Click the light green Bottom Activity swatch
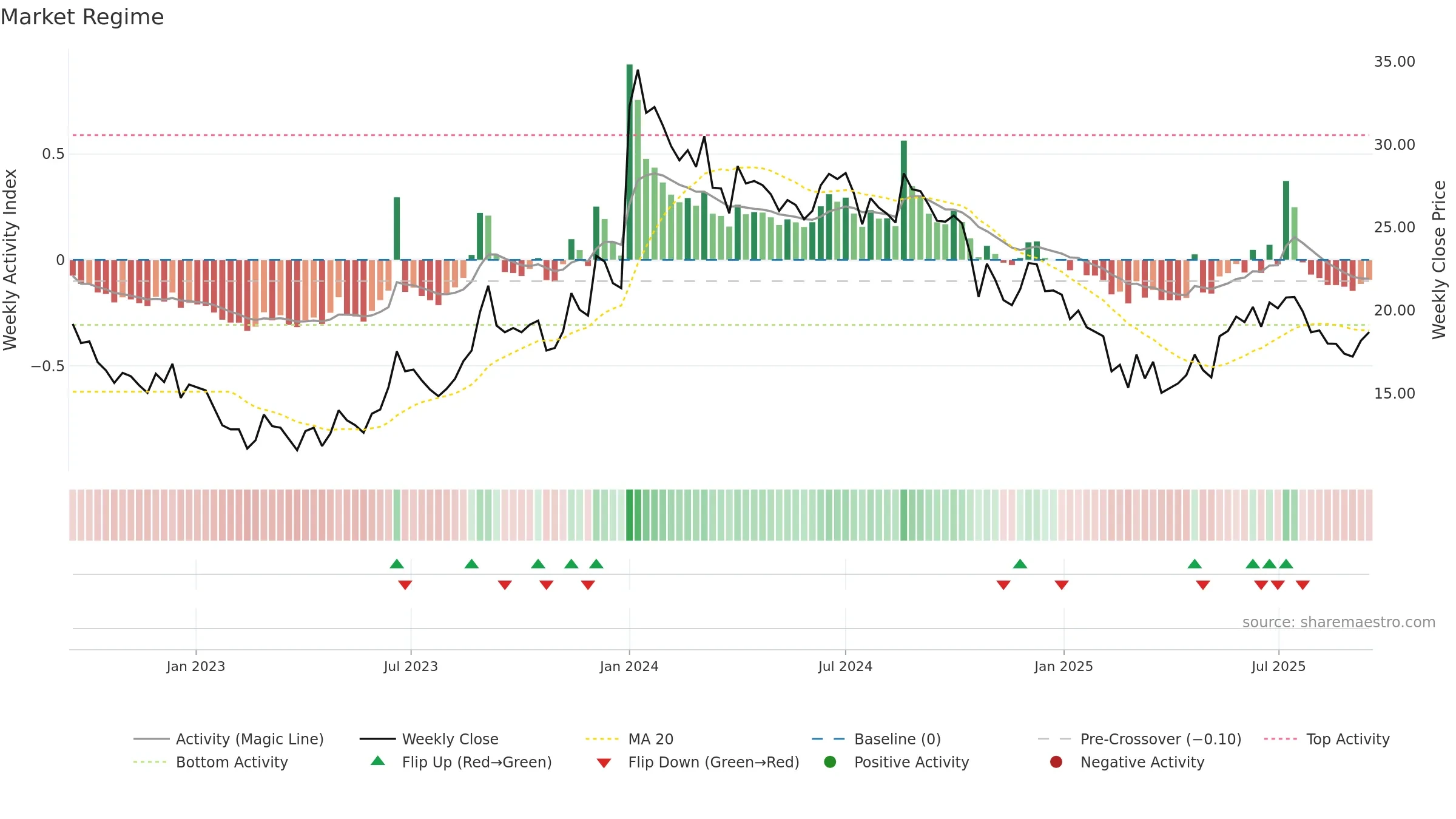This screenshot has height=819, width=1456. (150, 762)
